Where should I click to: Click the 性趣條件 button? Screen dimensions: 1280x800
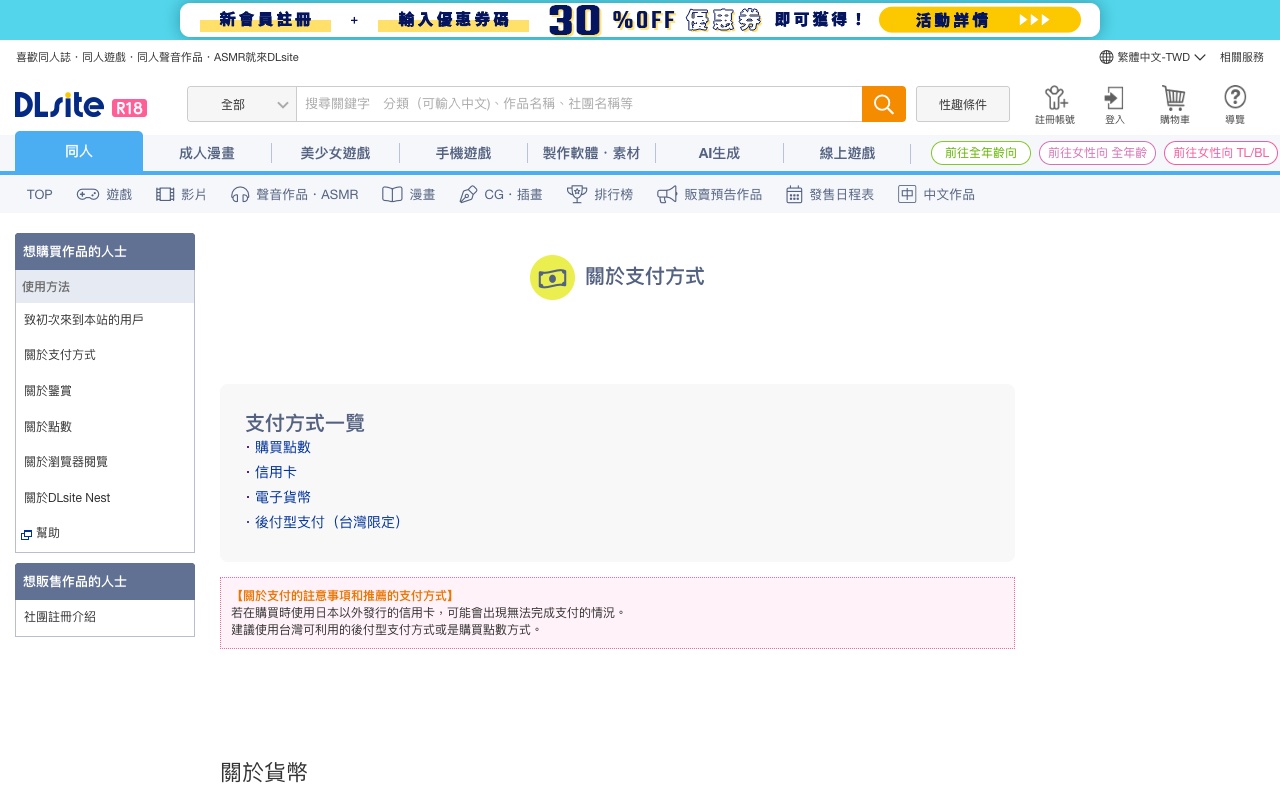963,104
